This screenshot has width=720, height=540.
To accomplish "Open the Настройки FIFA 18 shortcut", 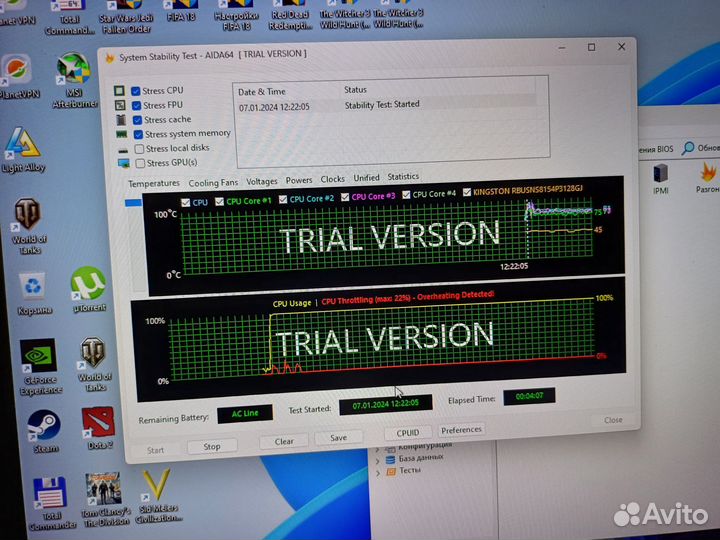I will click(236, 16).
